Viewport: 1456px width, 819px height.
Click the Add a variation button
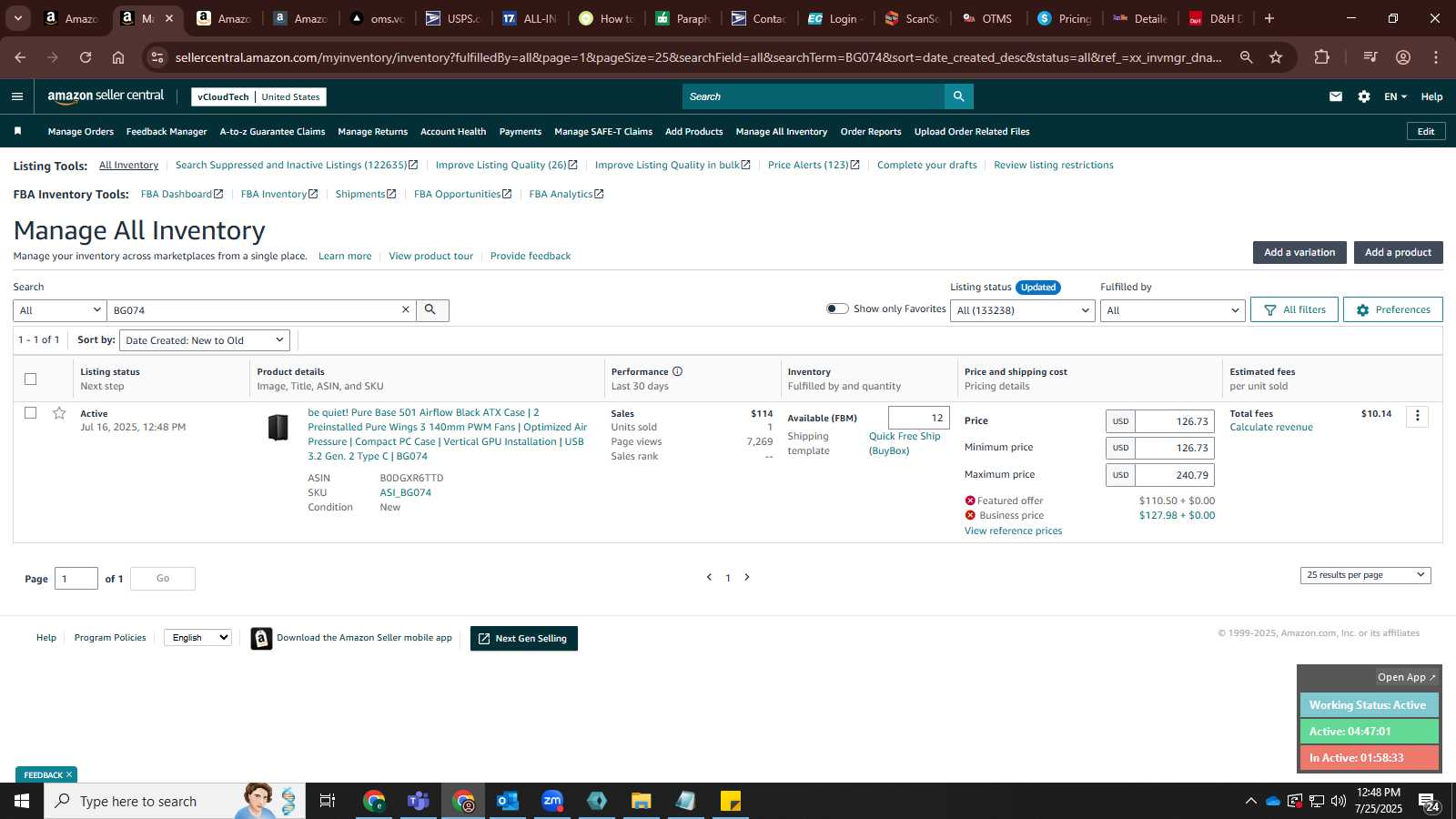pos(1299,252)
